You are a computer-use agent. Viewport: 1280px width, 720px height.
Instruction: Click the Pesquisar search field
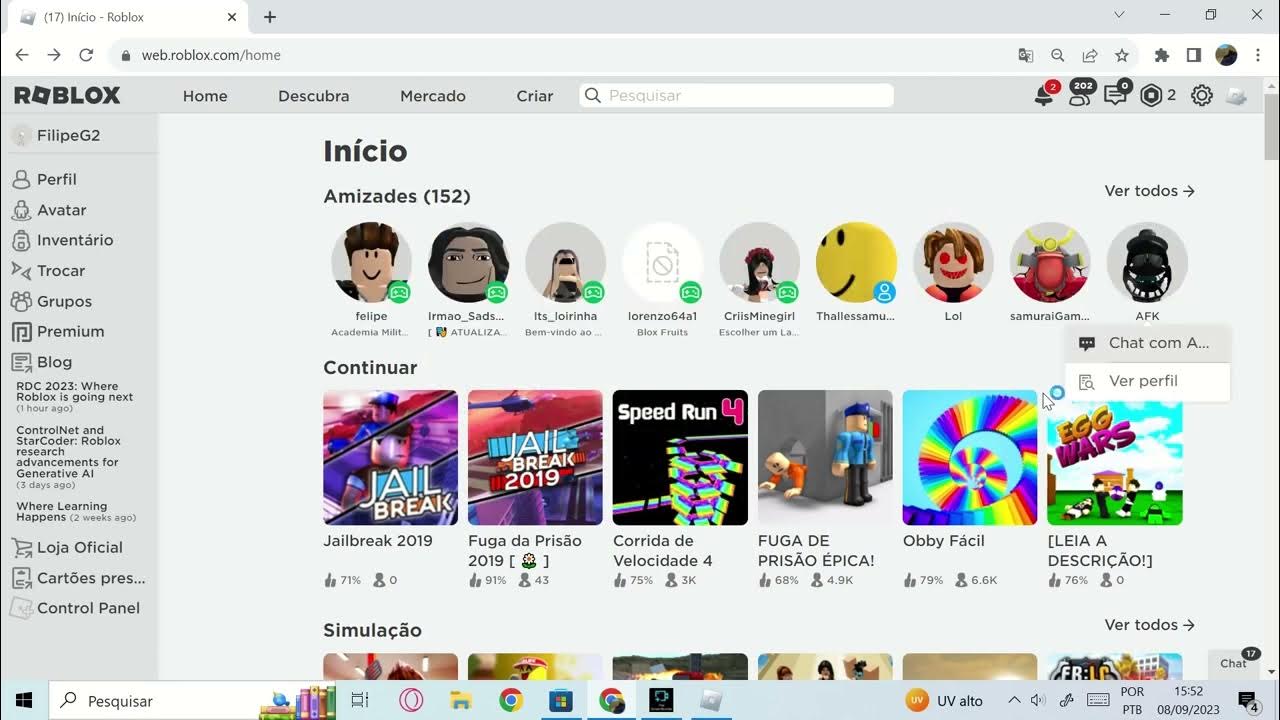(736, 95)
